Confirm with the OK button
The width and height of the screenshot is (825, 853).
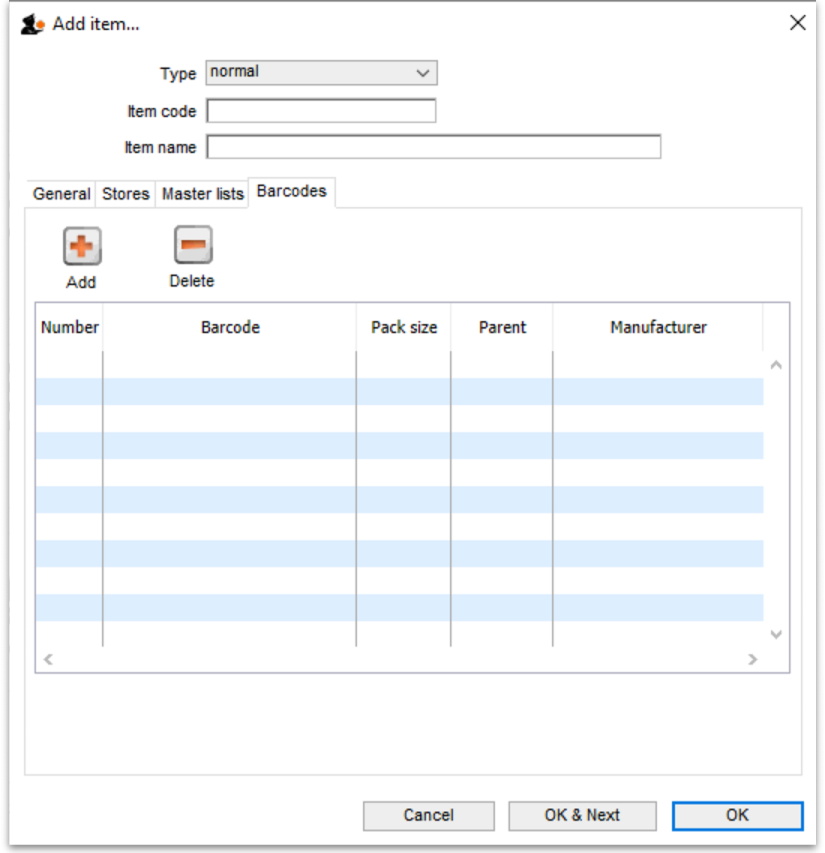coord(737,815)
